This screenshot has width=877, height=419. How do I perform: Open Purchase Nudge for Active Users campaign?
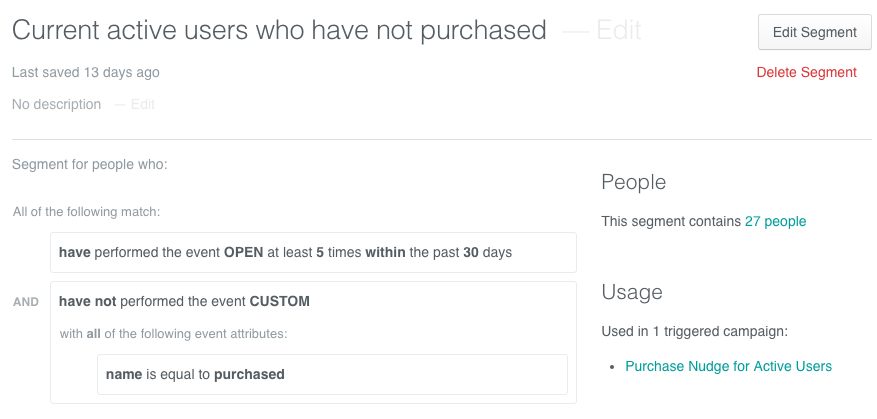[x=728, y=366]
